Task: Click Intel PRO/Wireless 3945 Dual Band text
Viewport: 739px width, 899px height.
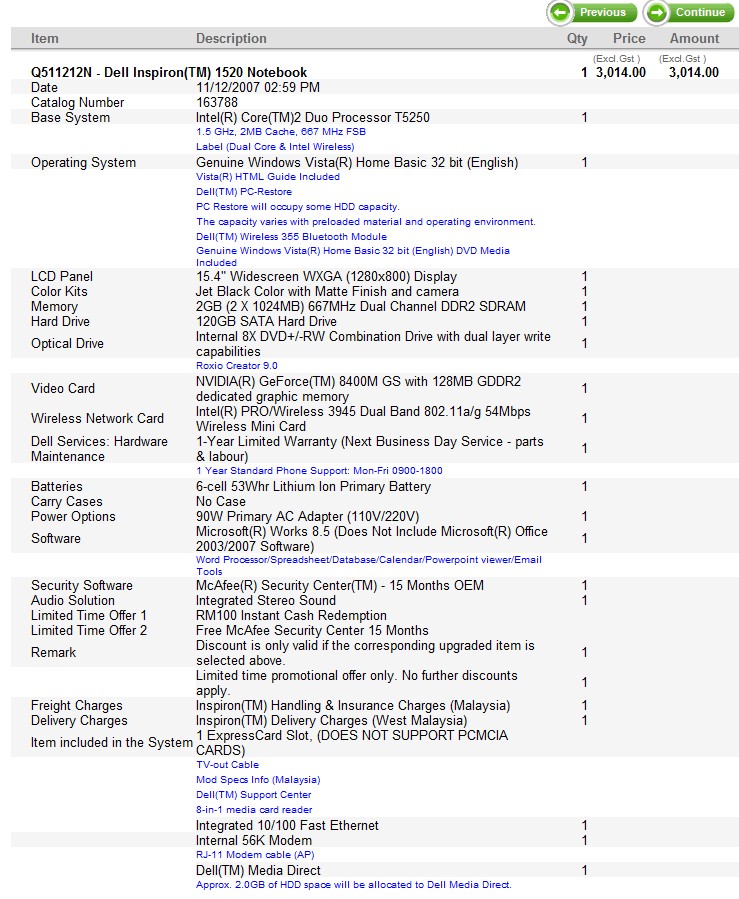Action: [x=363, y=419]
